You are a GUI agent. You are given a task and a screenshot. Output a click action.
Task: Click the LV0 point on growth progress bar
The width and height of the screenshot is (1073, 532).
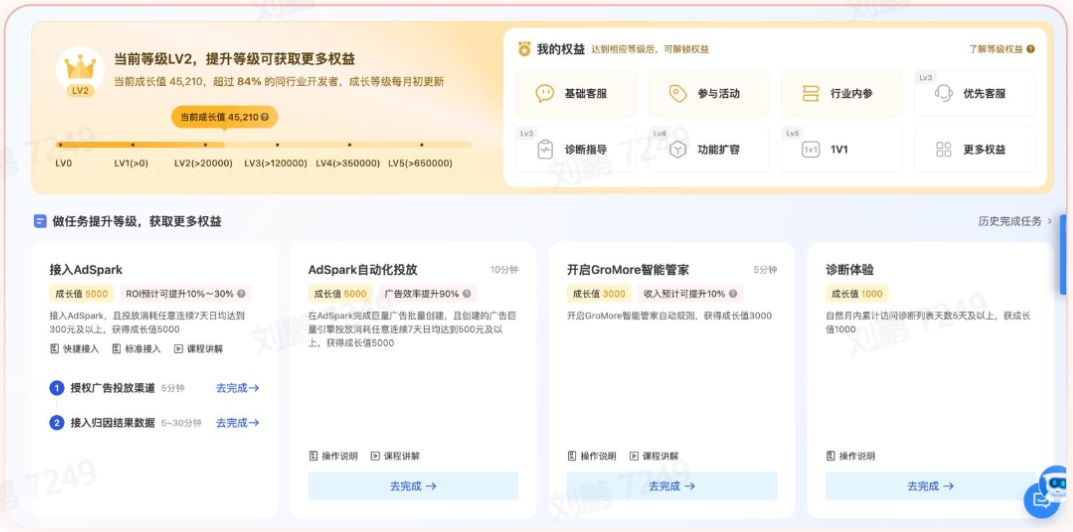[60, 144]
